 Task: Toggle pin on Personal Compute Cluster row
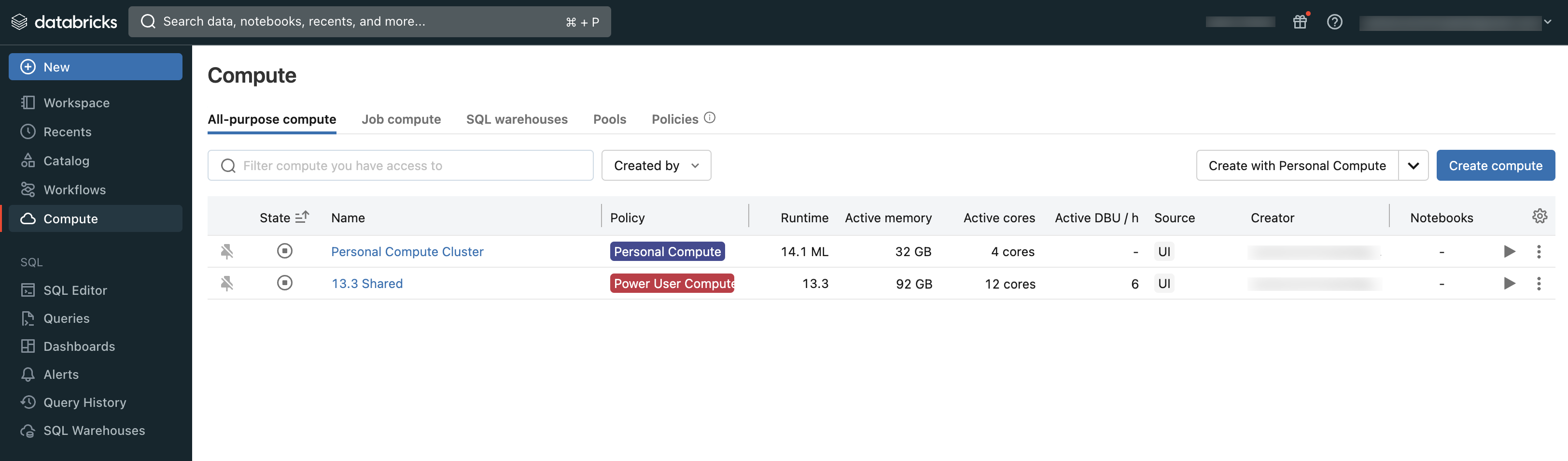point(227,251)
